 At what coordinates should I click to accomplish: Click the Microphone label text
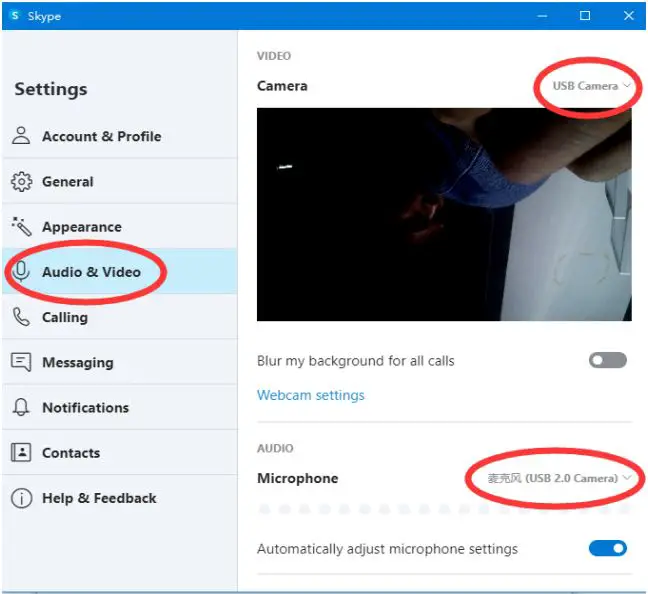298,478
